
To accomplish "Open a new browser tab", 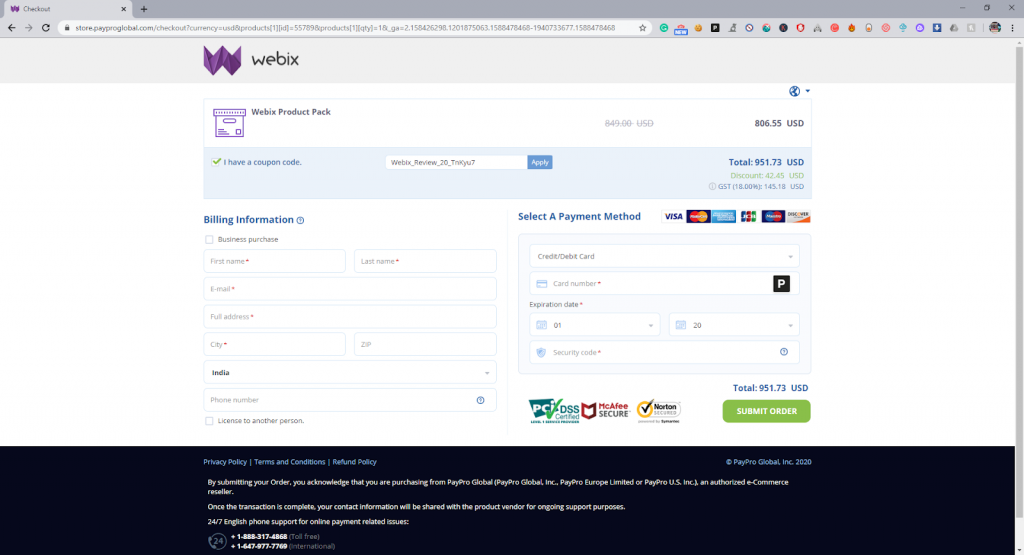I will pyautogui.click(x=144, y=8).
